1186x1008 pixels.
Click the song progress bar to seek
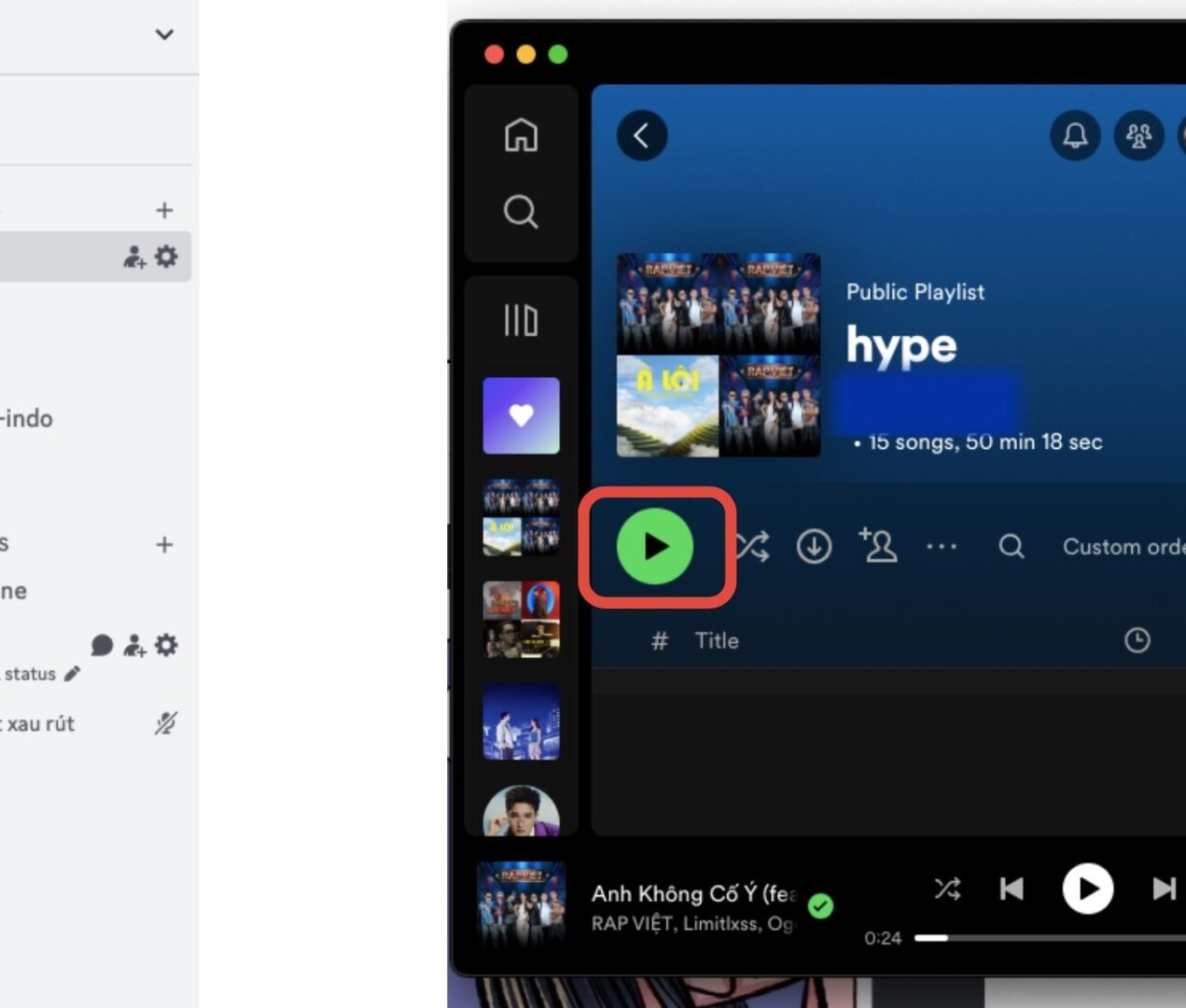pyautogui.click(x=1026, y=937)
